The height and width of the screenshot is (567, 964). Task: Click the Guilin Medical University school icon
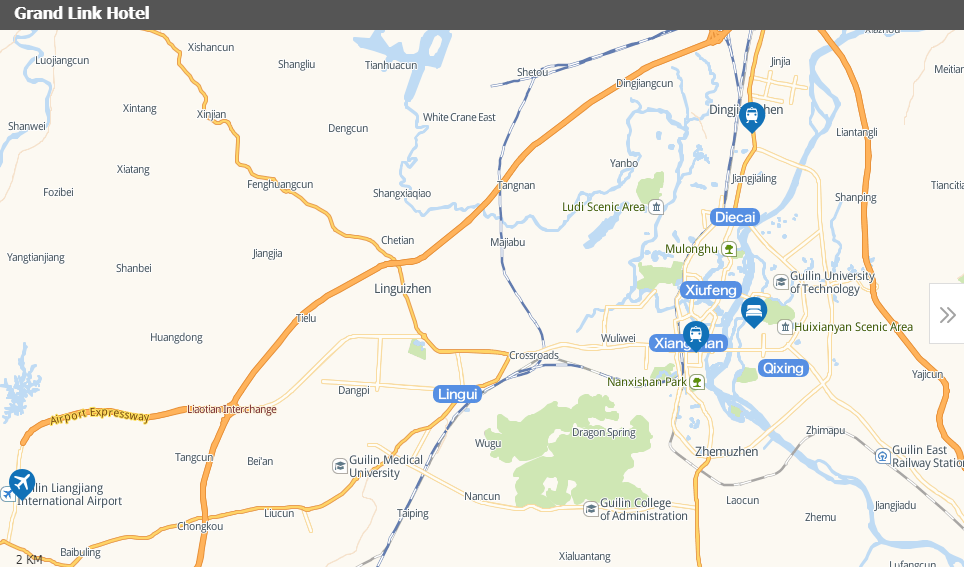pos(340,466)
